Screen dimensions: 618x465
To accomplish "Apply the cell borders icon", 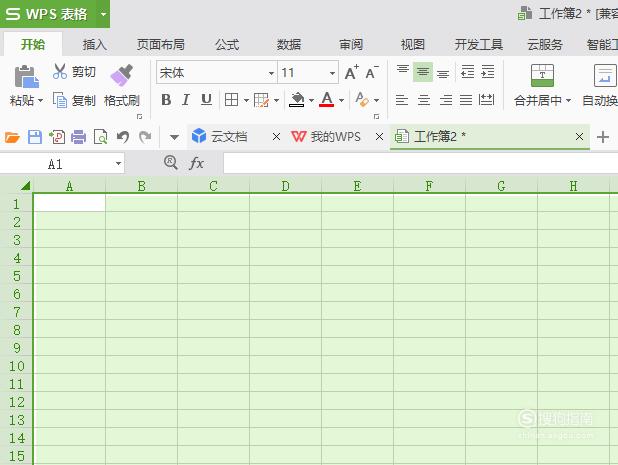I will [231, 100].
